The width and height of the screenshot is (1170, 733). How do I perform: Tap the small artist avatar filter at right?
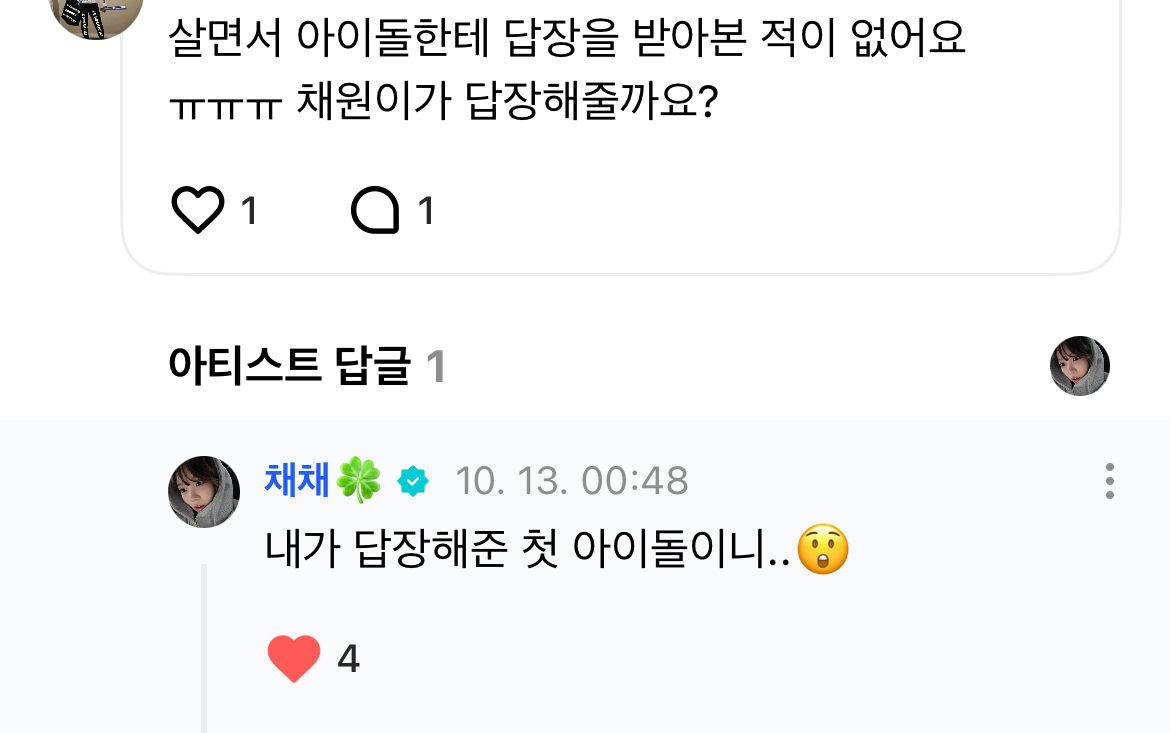pyautogui.click(x=1079, y=366)
